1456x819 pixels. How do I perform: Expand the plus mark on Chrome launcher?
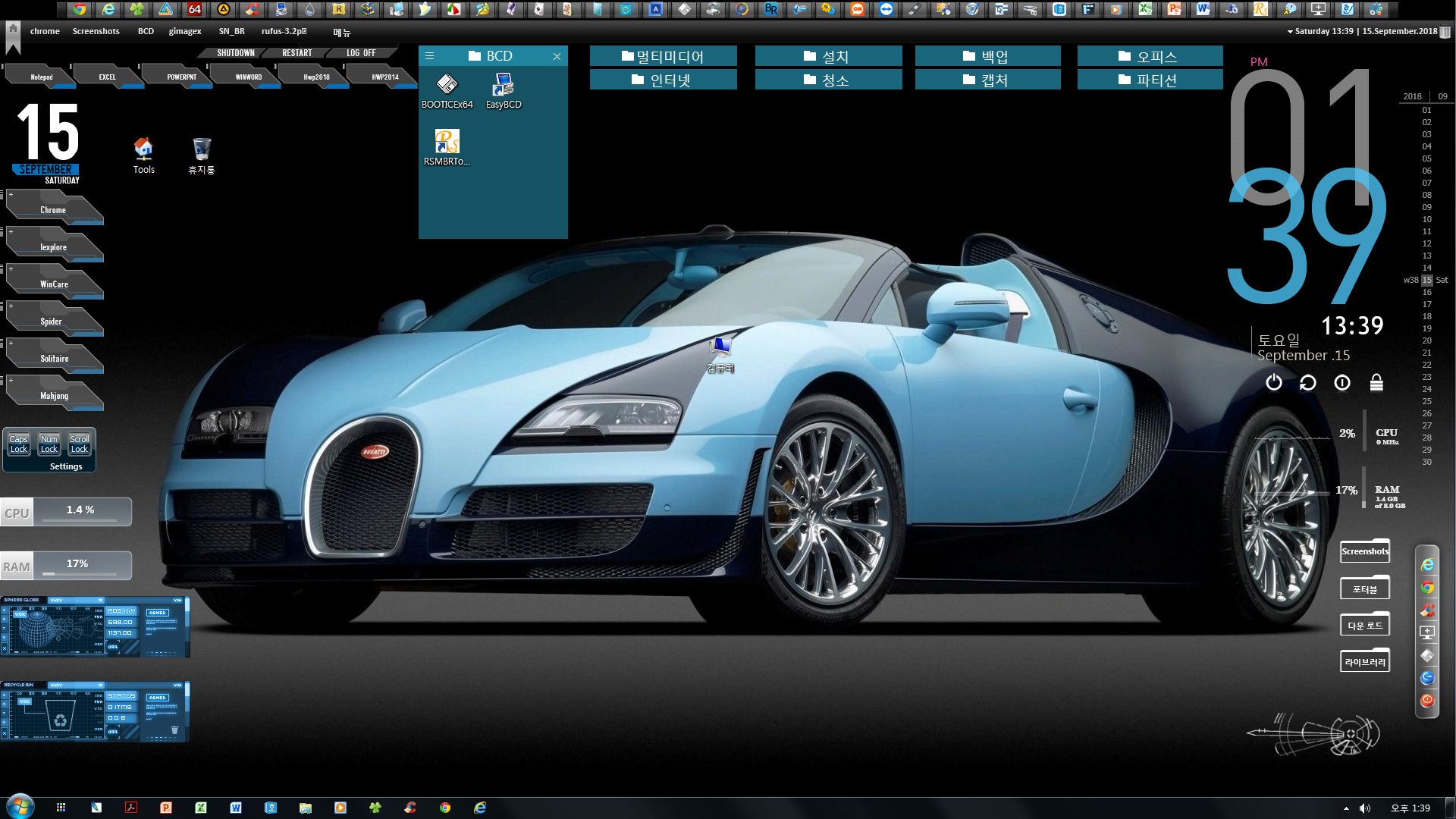[11, 195]
